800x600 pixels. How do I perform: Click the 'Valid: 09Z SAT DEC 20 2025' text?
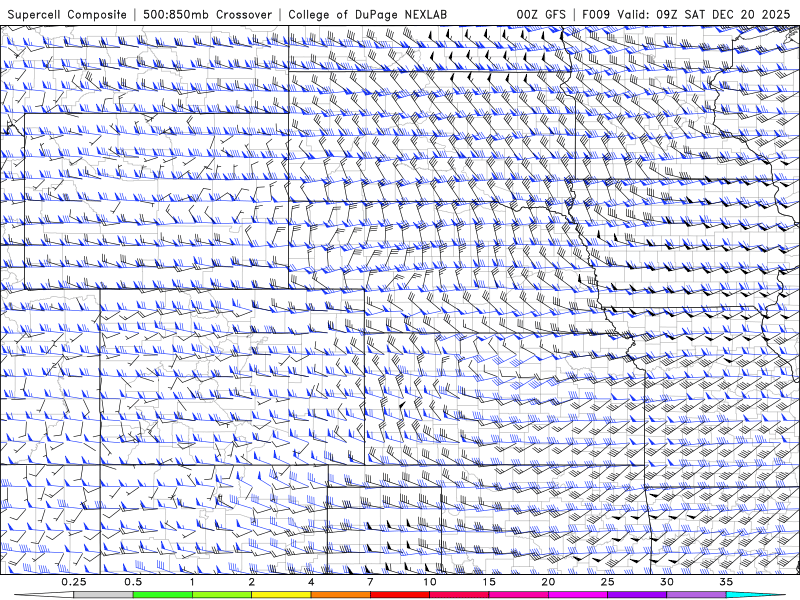[x=704, y=14]
